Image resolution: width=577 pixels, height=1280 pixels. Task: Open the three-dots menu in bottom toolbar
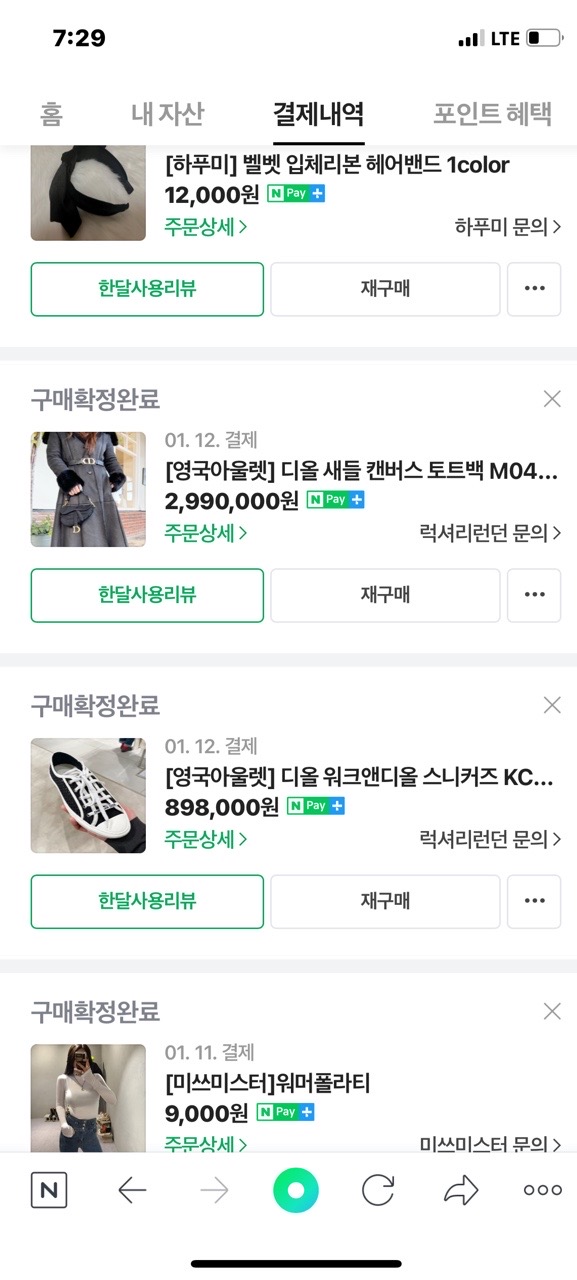(541, 1190)
